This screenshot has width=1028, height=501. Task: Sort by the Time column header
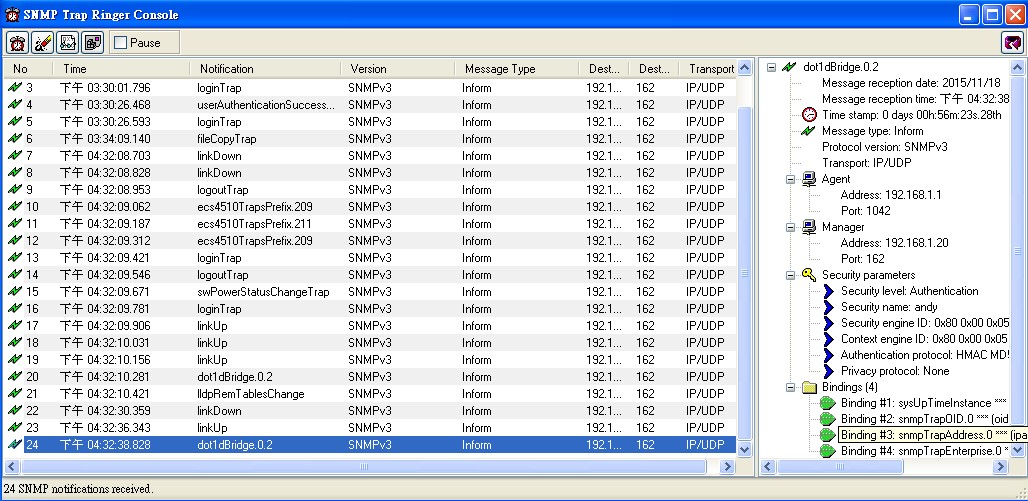pyautogui.click(x=121, y=69)
